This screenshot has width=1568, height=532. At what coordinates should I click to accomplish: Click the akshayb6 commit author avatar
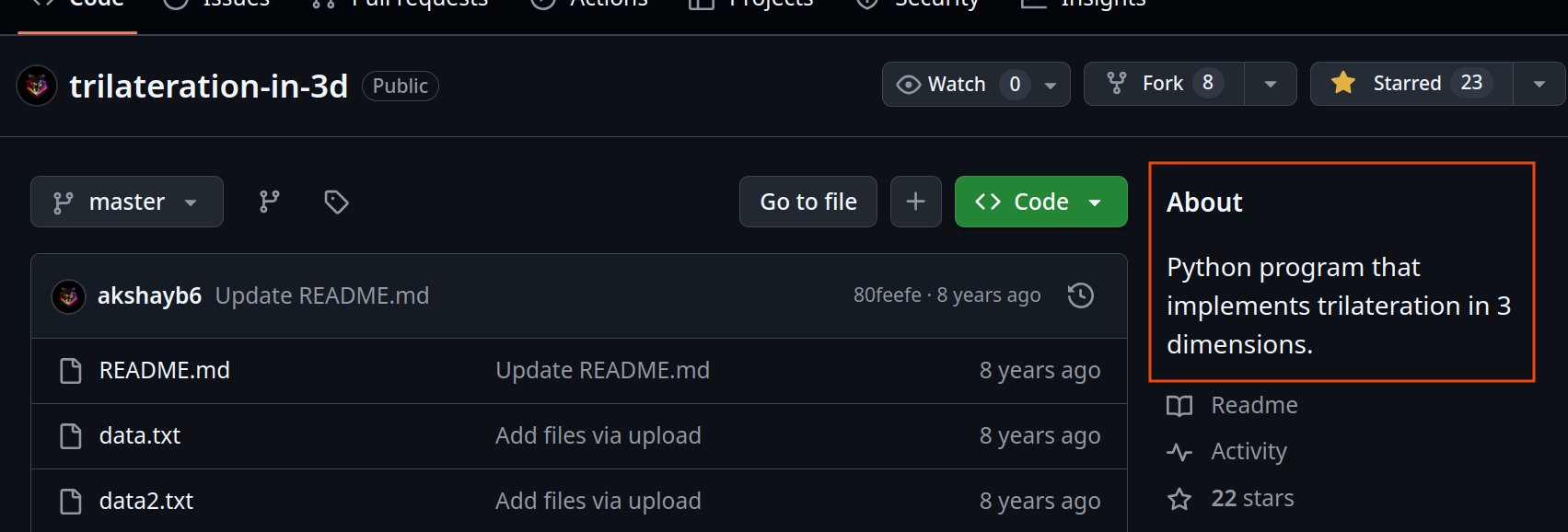click(68, 296)
